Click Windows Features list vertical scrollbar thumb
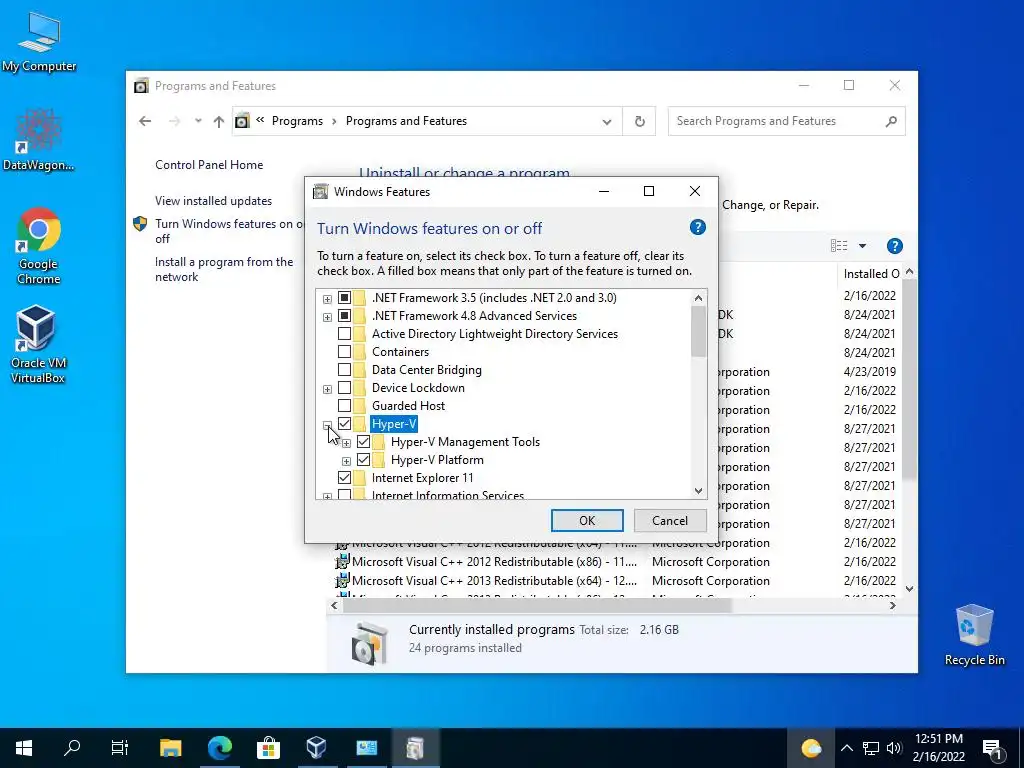1024x768 pixels. [x=698, y=331]
